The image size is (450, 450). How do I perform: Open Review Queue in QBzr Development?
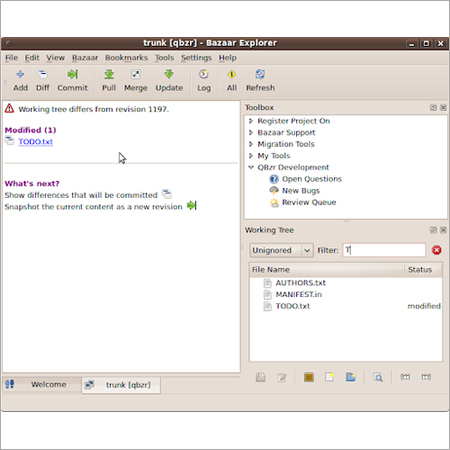coord(309,202)
